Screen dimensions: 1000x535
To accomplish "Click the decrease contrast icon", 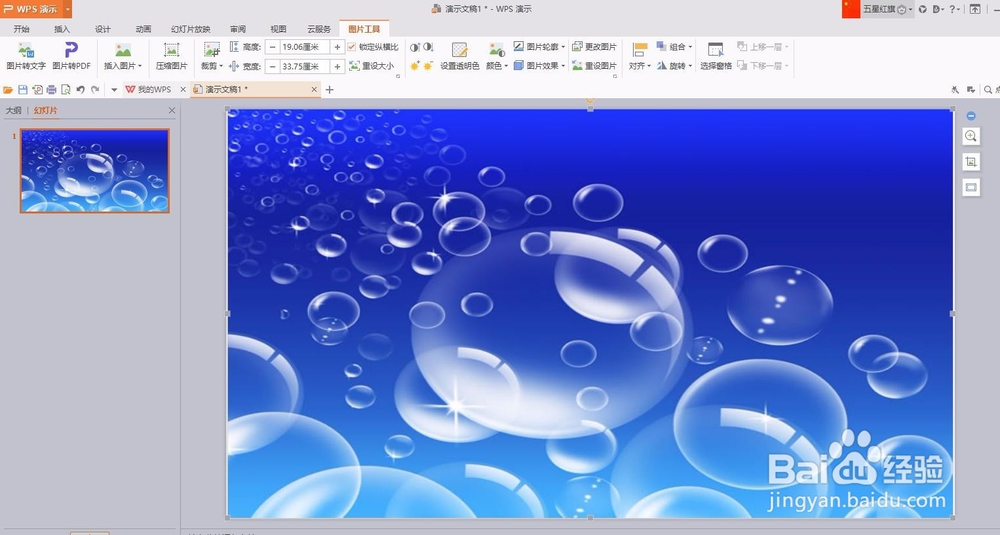I will coord(428,47).
